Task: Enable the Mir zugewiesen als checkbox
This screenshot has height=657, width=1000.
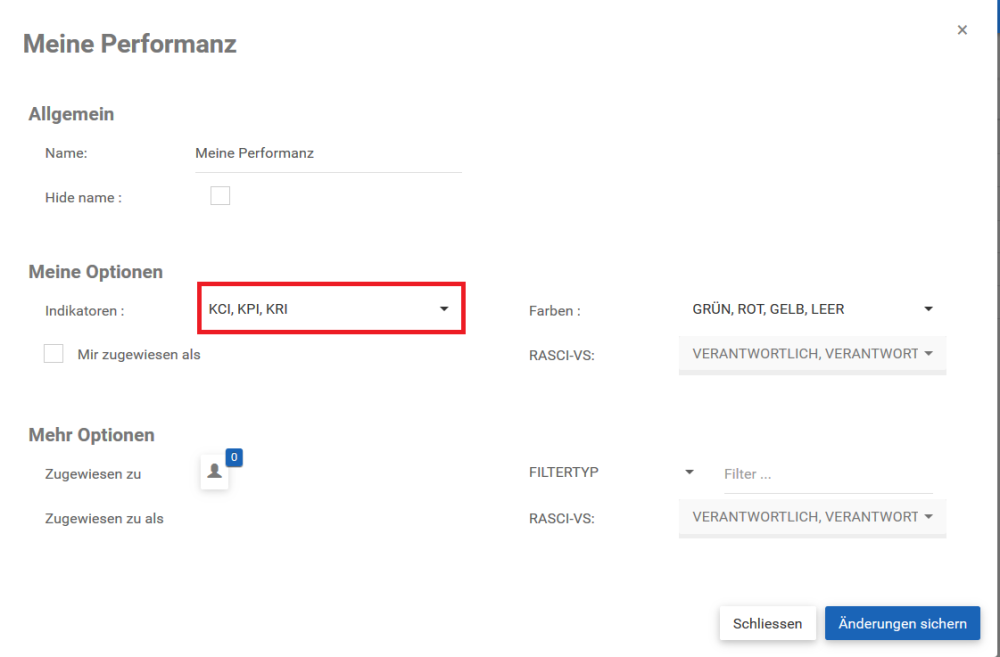Action: [54, 353]
